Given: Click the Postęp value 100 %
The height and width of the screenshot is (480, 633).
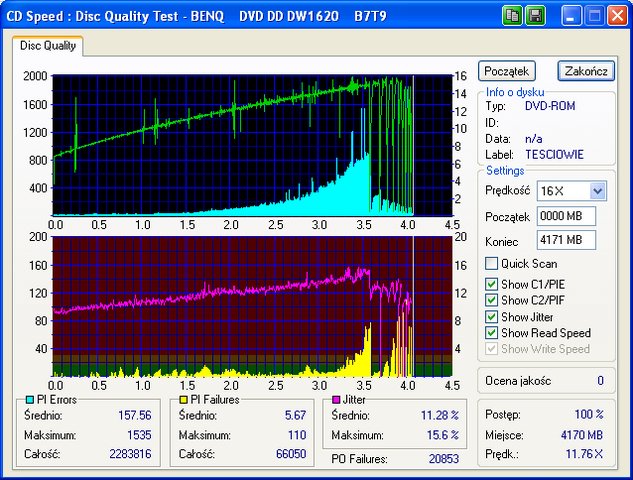Looking at the screenshot, I should pos(589,414).
